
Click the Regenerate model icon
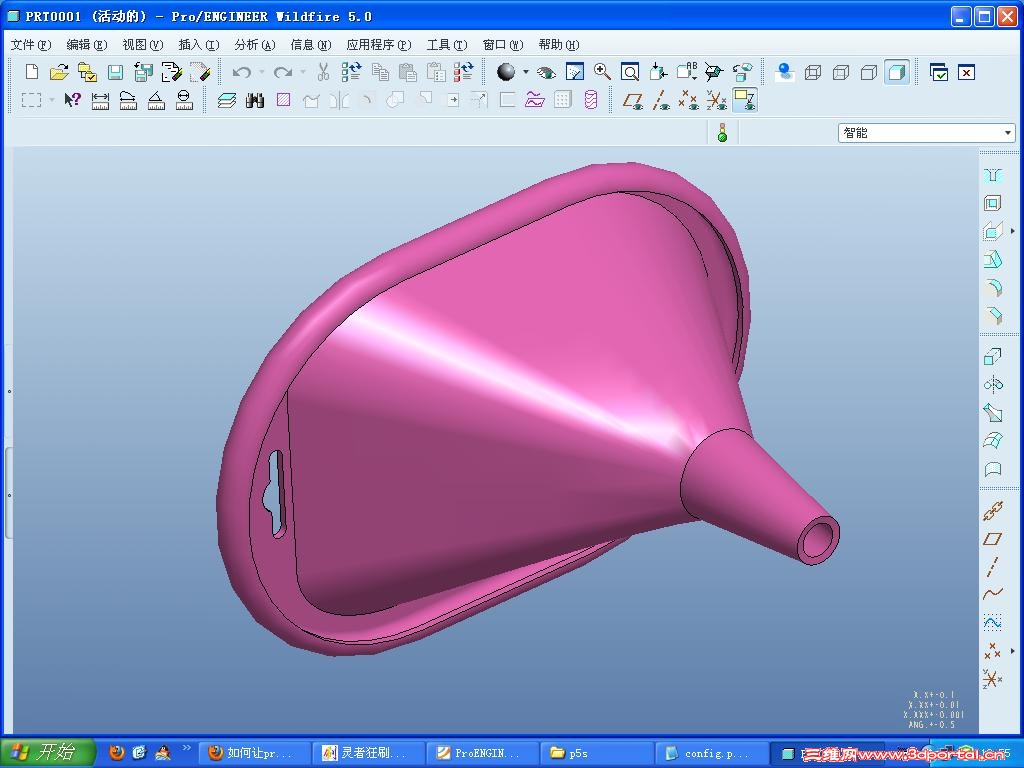point(351,72)
